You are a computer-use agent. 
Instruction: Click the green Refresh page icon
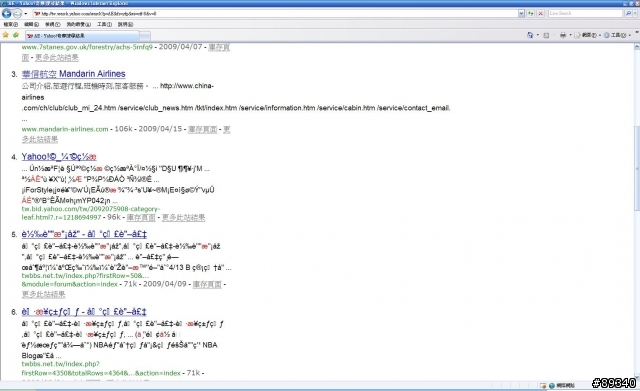click(531, 13)
